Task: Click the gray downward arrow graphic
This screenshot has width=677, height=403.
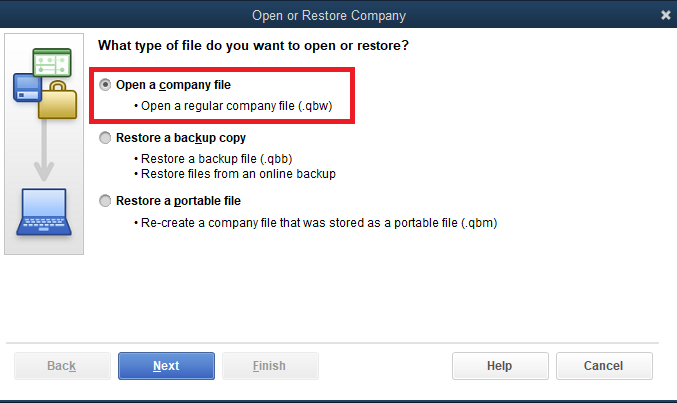Action: [x=44, y=150]
